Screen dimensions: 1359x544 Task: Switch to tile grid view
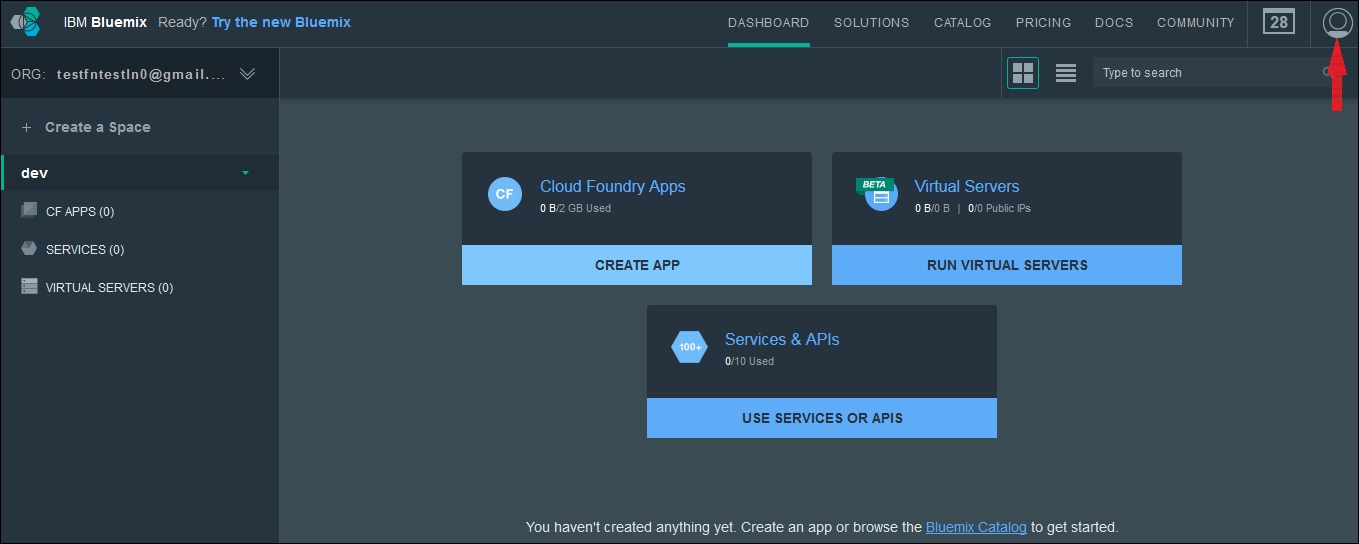[x=1023, y=73]
